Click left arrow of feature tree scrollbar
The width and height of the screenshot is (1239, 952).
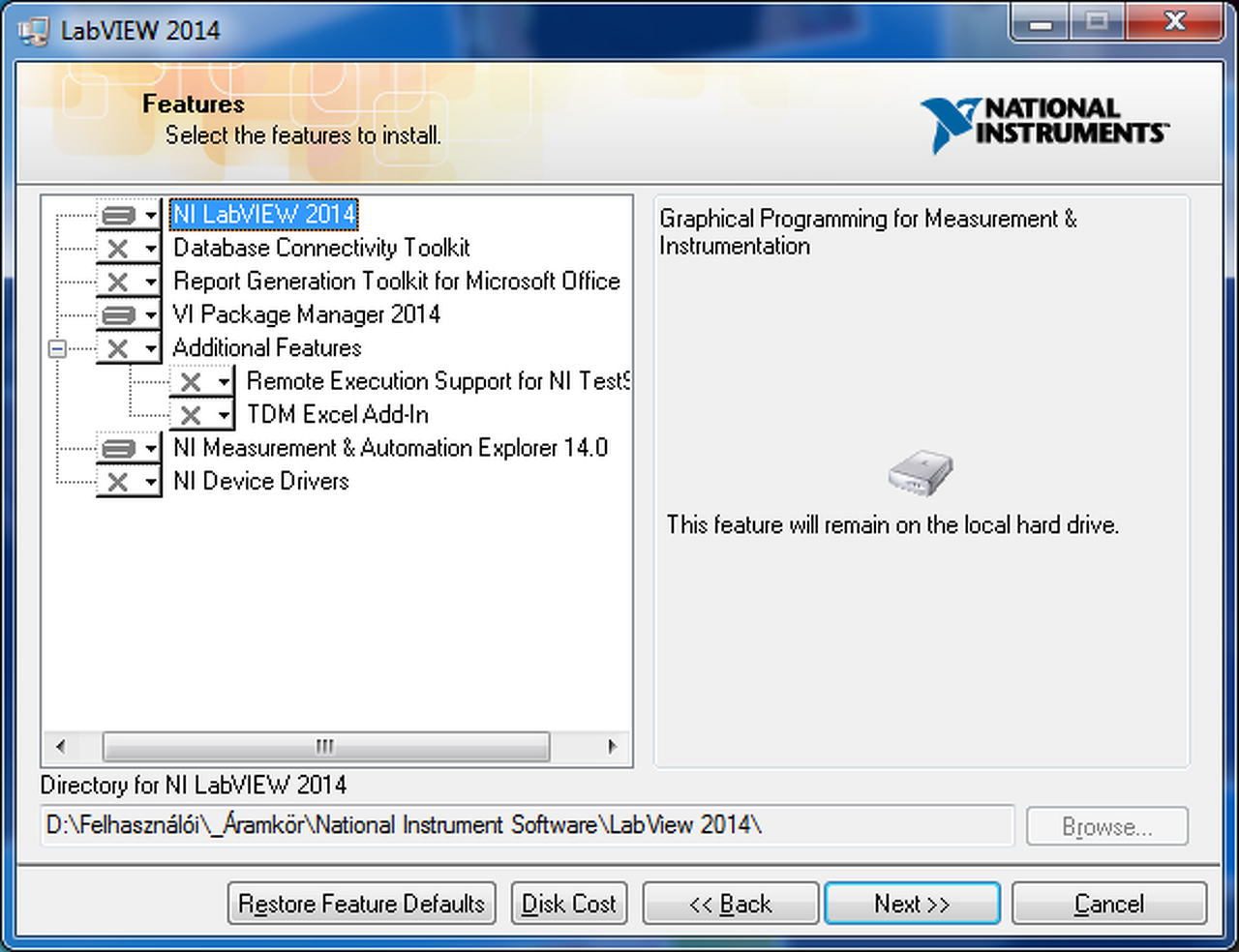[61, 746]
